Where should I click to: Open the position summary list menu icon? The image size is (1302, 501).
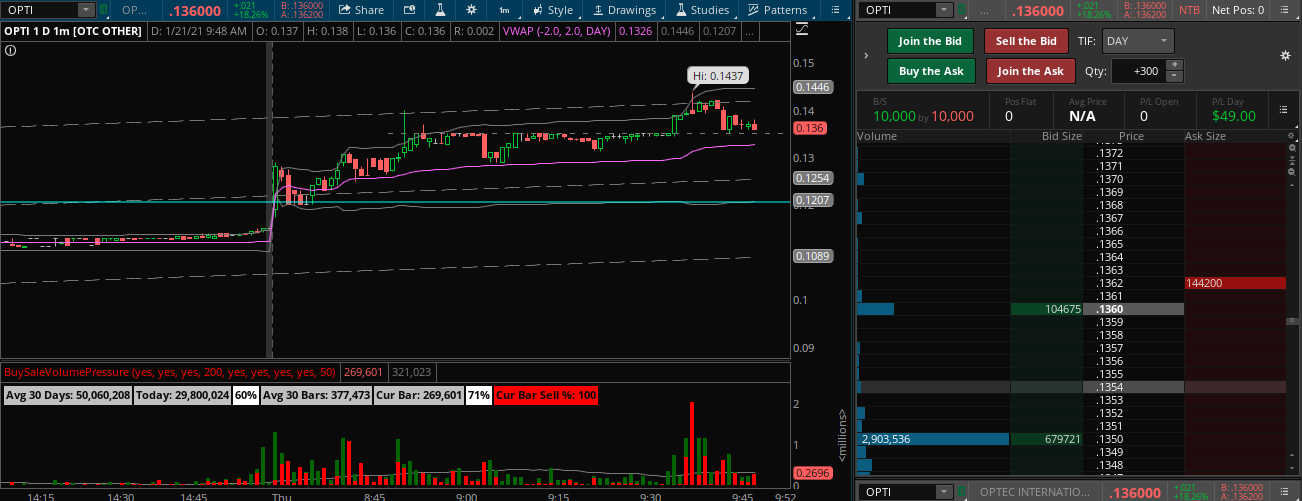point(1284,109)
